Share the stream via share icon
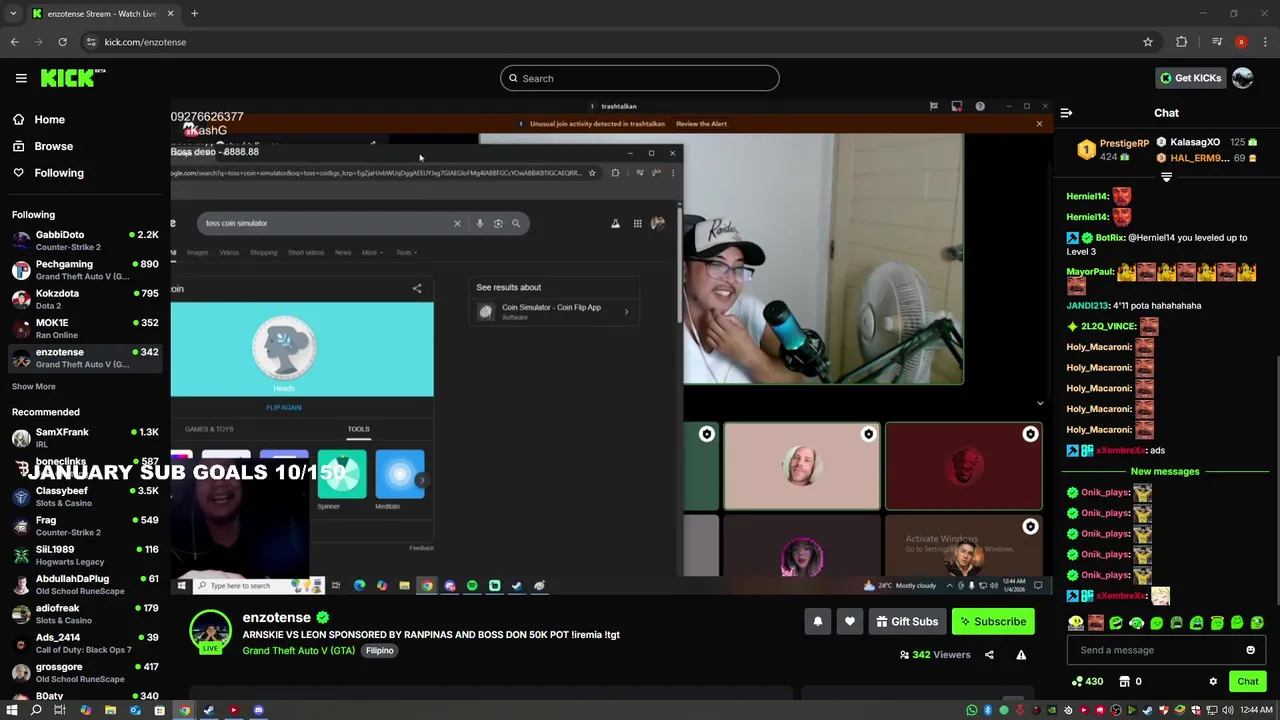 pos(989,655)
